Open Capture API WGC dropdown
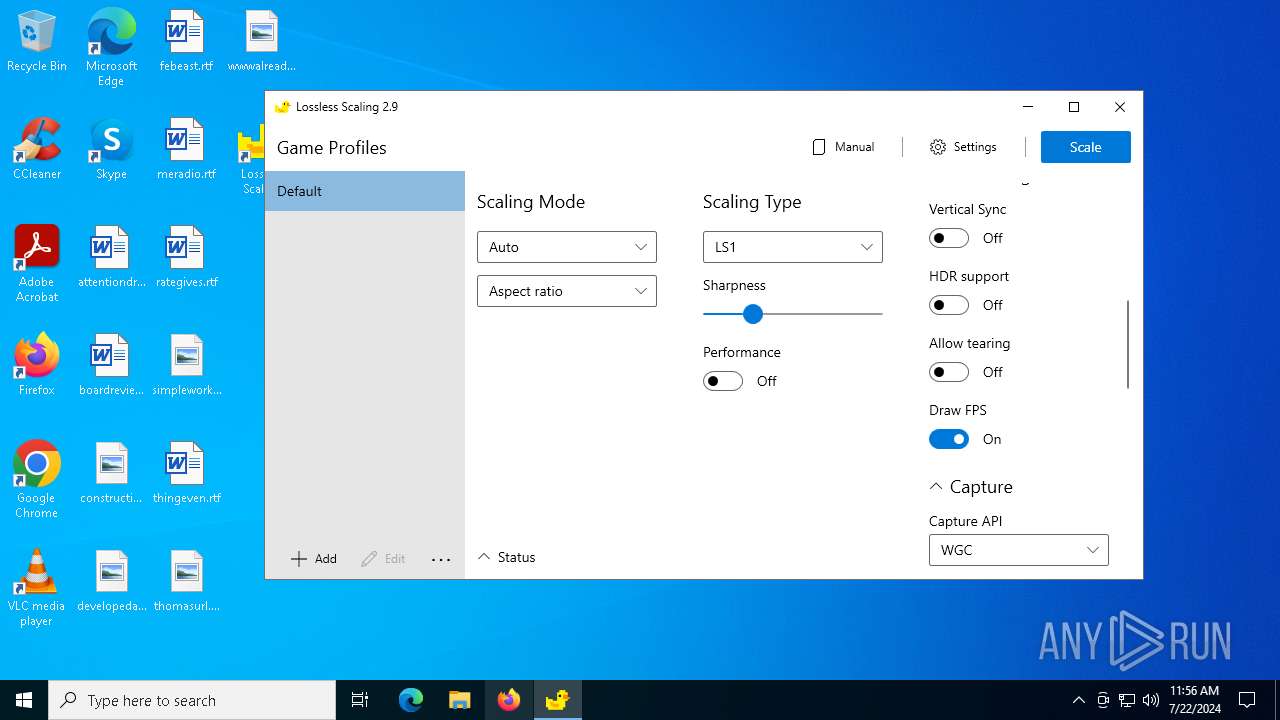 coord(1019,550)
